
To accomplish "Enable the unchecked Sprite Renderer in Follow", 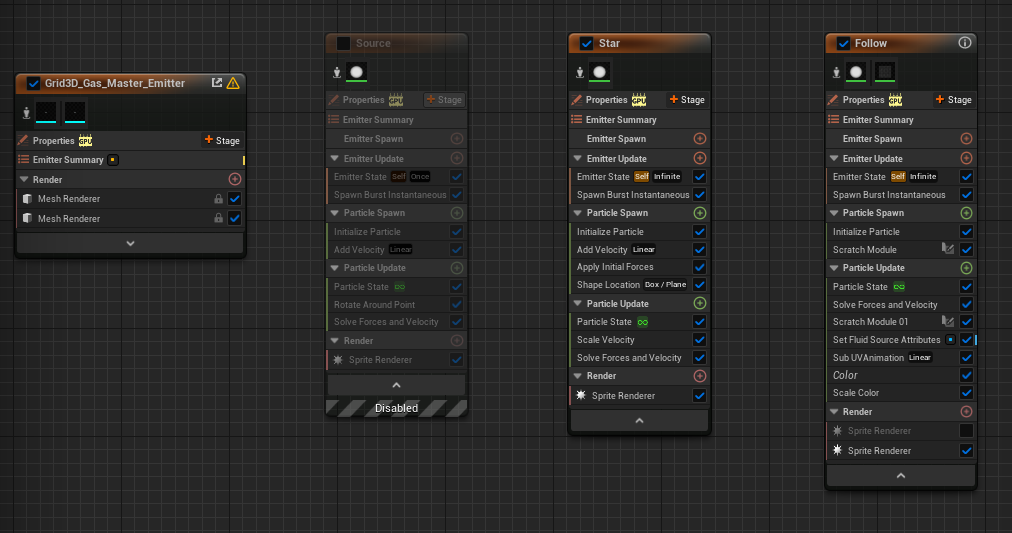I will 966,430.
